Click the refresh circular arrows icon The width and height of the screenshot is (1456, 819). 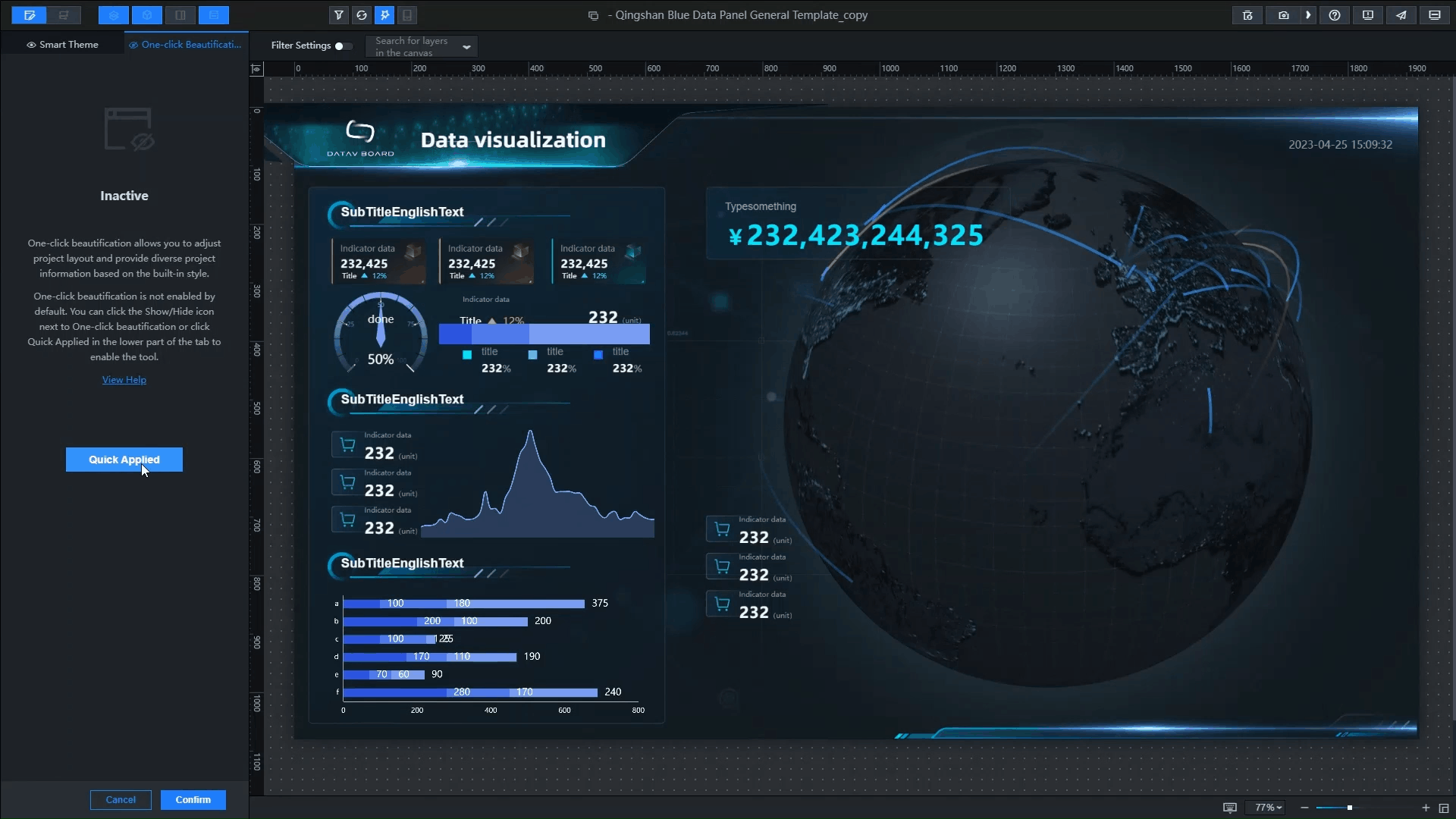click(x=362, y=15)
